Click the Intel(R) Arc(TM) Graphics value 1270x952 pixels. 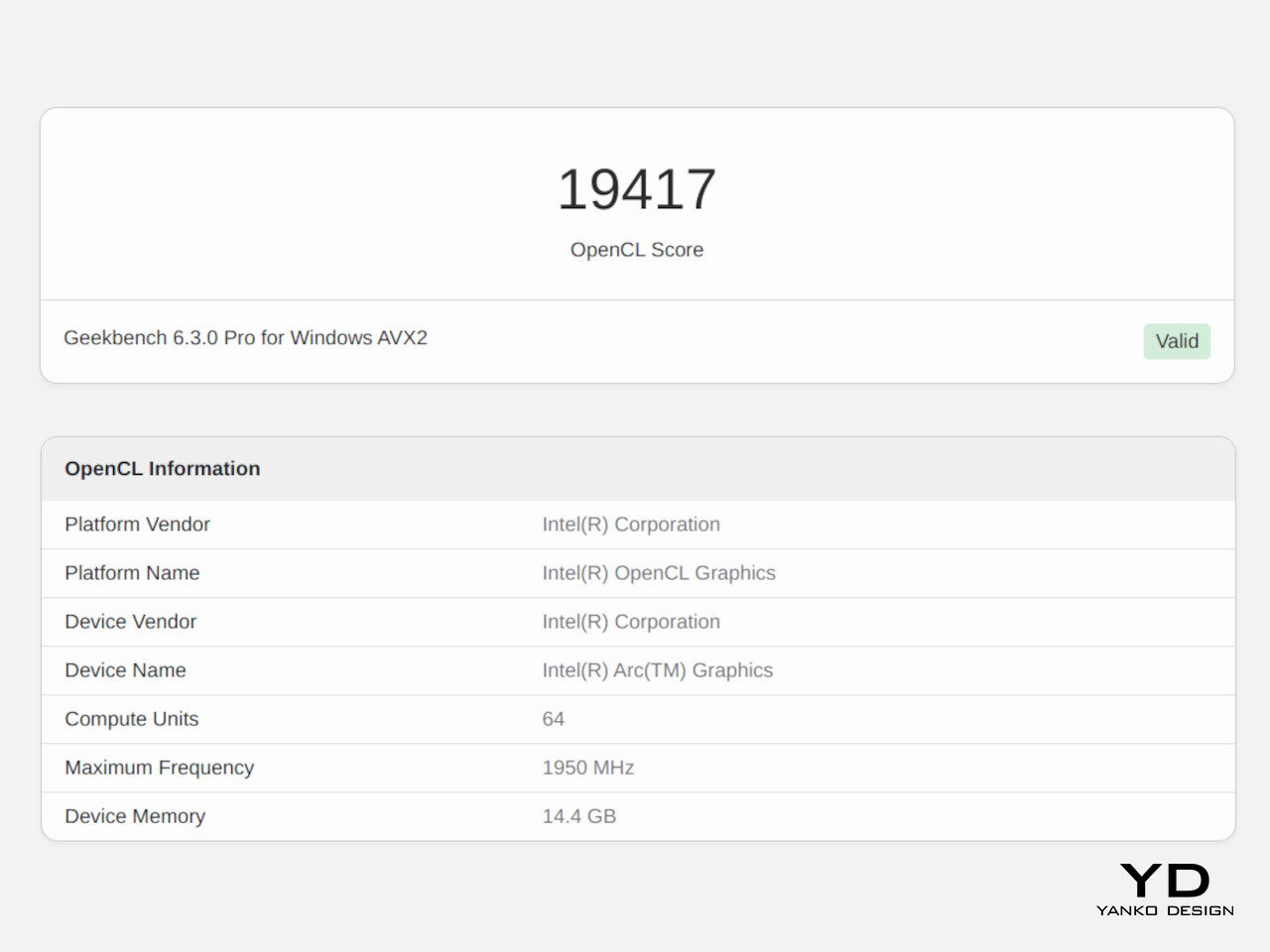point(657,670)
